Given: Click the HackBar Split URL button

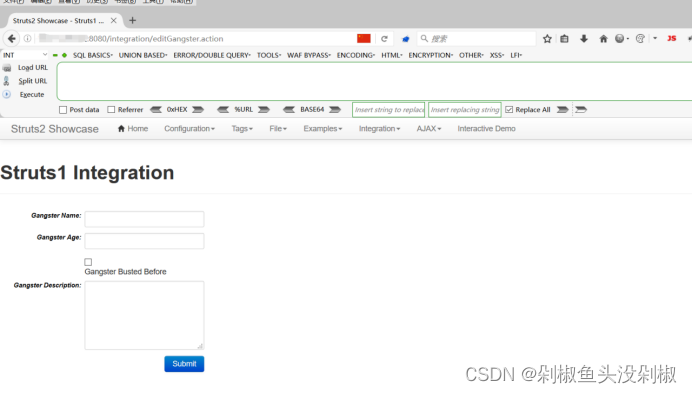Looking at the screenshot, I should (x=32, y=81).
